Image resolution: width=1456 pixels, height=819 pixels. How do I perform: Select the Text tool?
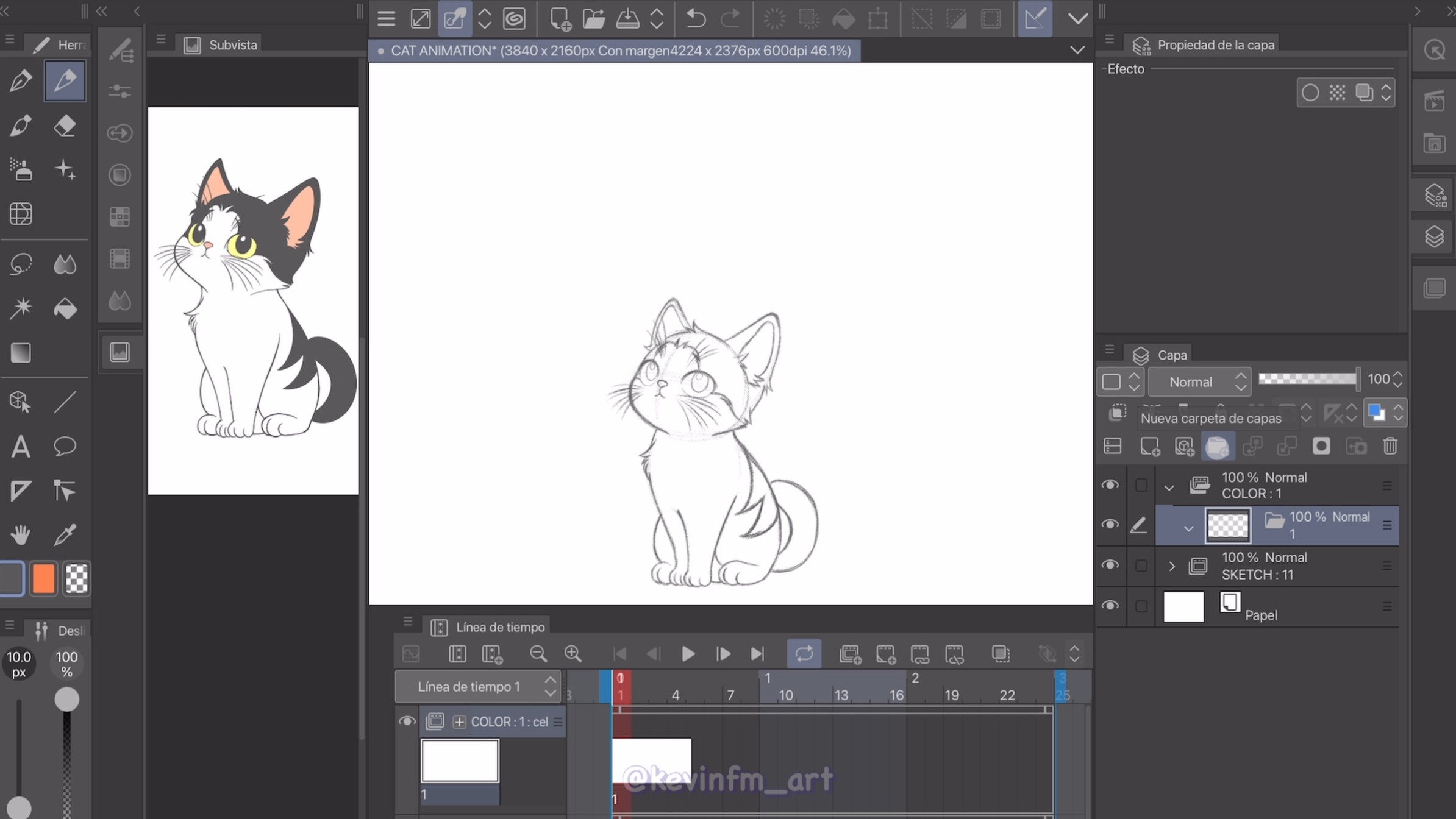pyautogui.click(x=21, y=446)
